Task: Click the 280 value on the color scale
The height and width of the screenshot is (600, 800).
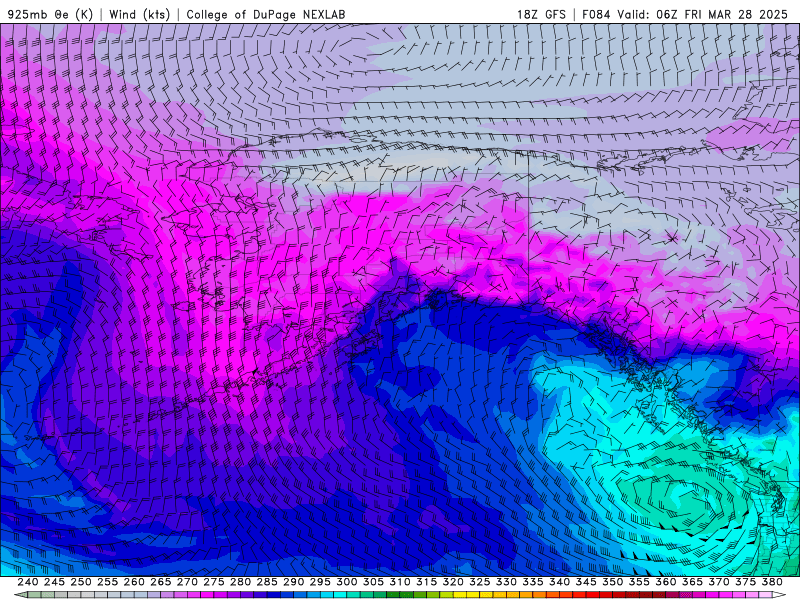Action: tap(240, 582)
